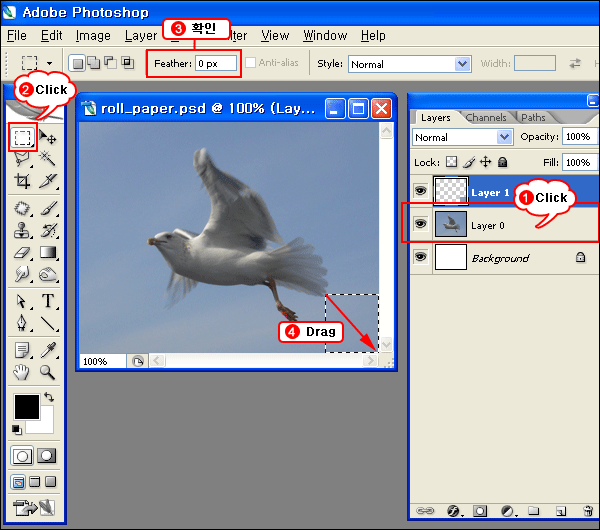This screenshot has height=530, width=600.
Task: Select the Healing Brush tool
Action: [x=22, y=209]
